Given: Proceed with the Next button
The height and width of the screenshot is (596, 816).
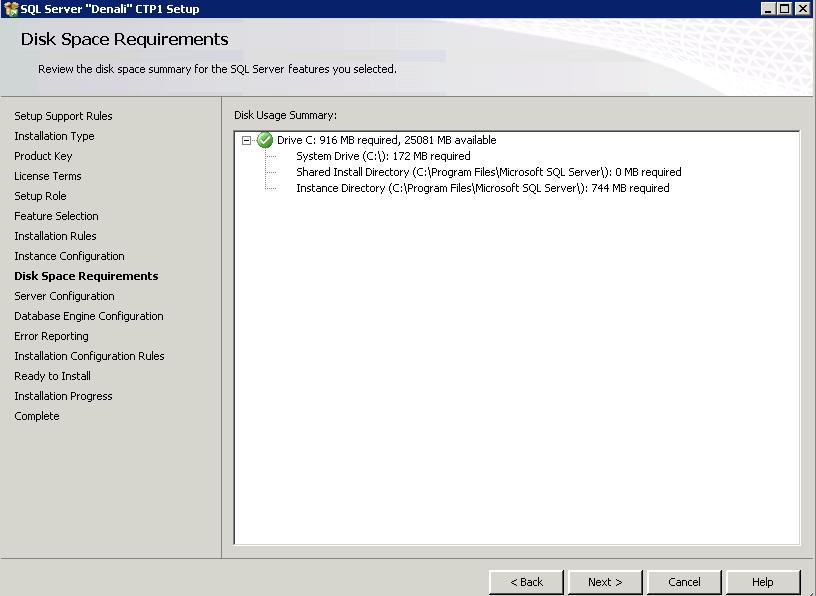Looking at the screenshot, I should (x=605, y=582).
